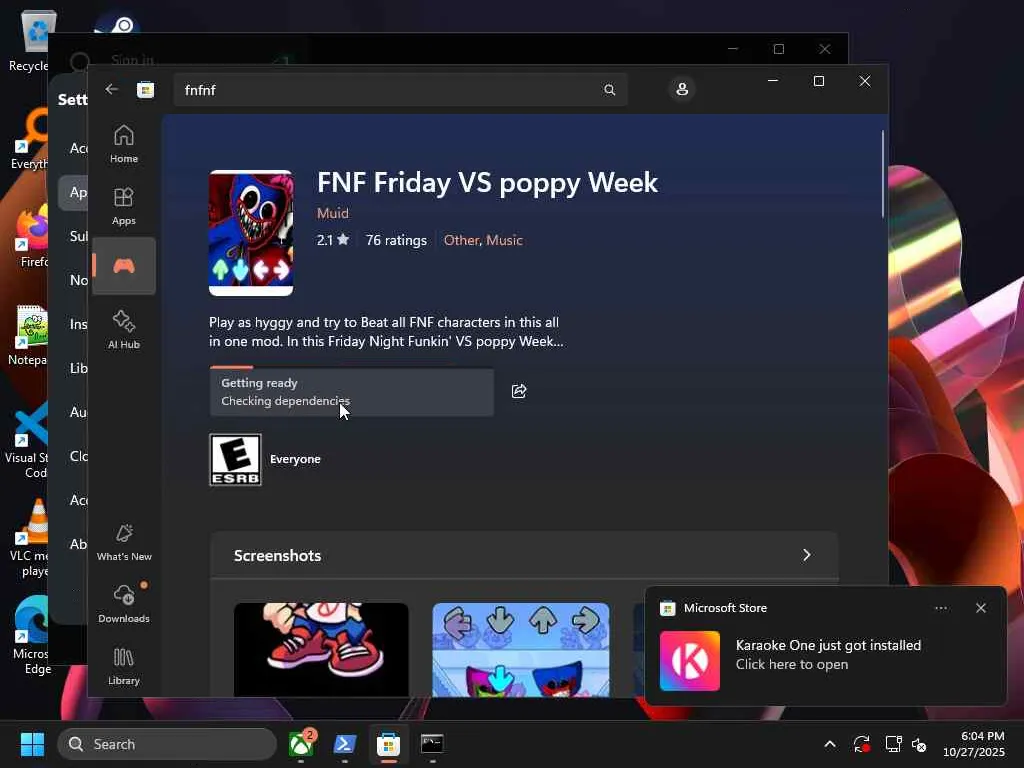
Task: Click the Other category link
Action: (462, 240)
